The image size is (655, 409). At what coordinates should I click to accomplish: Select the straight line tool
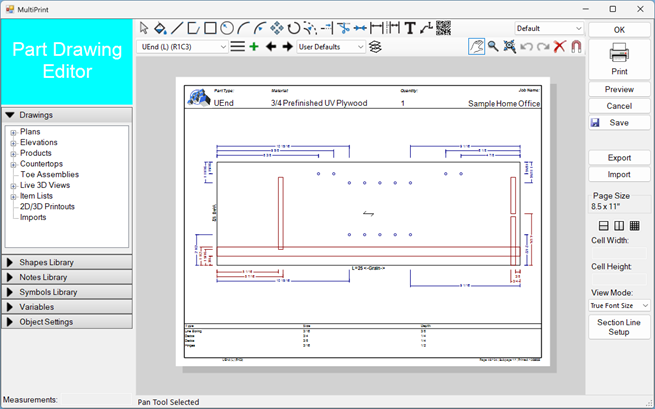tap(177, 28)
